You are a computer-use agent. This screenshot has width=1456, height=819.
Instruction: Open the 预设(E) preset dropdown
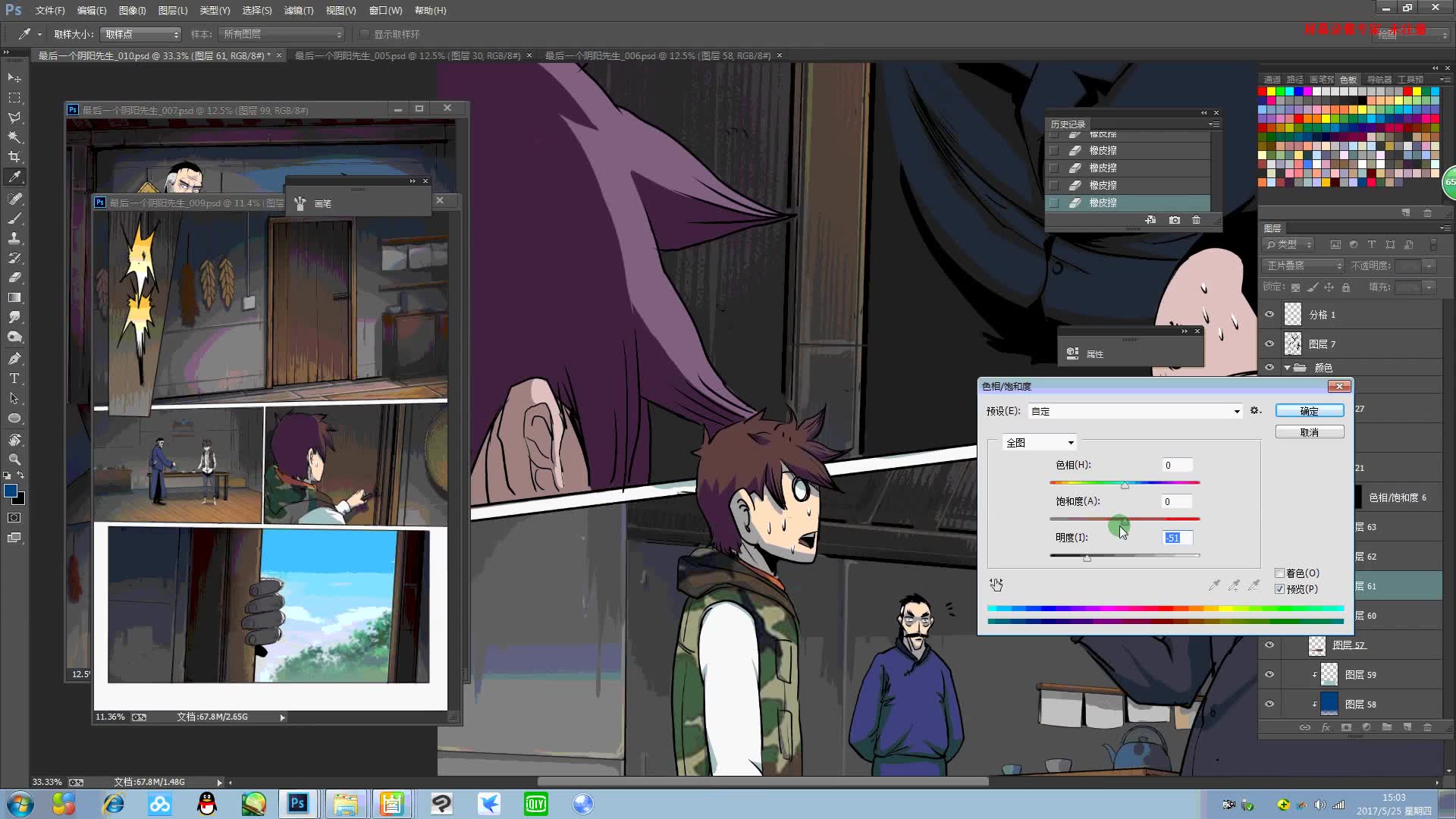pyautogui.click(x=1135, y=411)
